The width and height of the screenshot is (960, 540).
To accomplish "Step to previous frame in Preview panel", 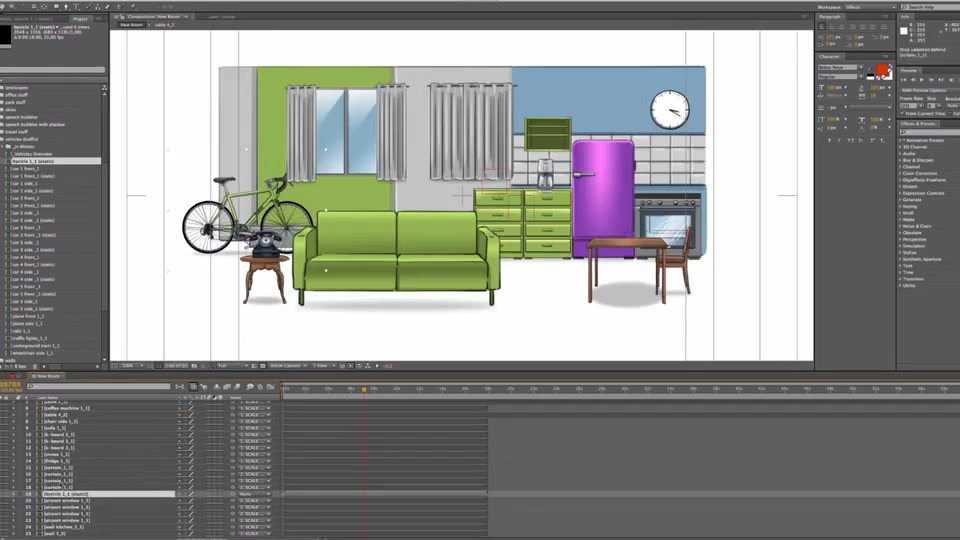I will 913,80.
